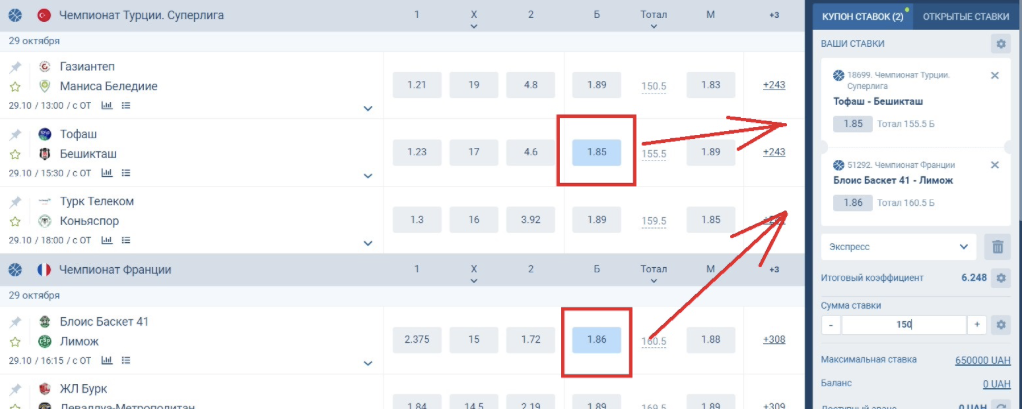Open statistics chart icon for Газиантеп match
Viewport: 1024px width, 412px height.
(x=107, y=105)
